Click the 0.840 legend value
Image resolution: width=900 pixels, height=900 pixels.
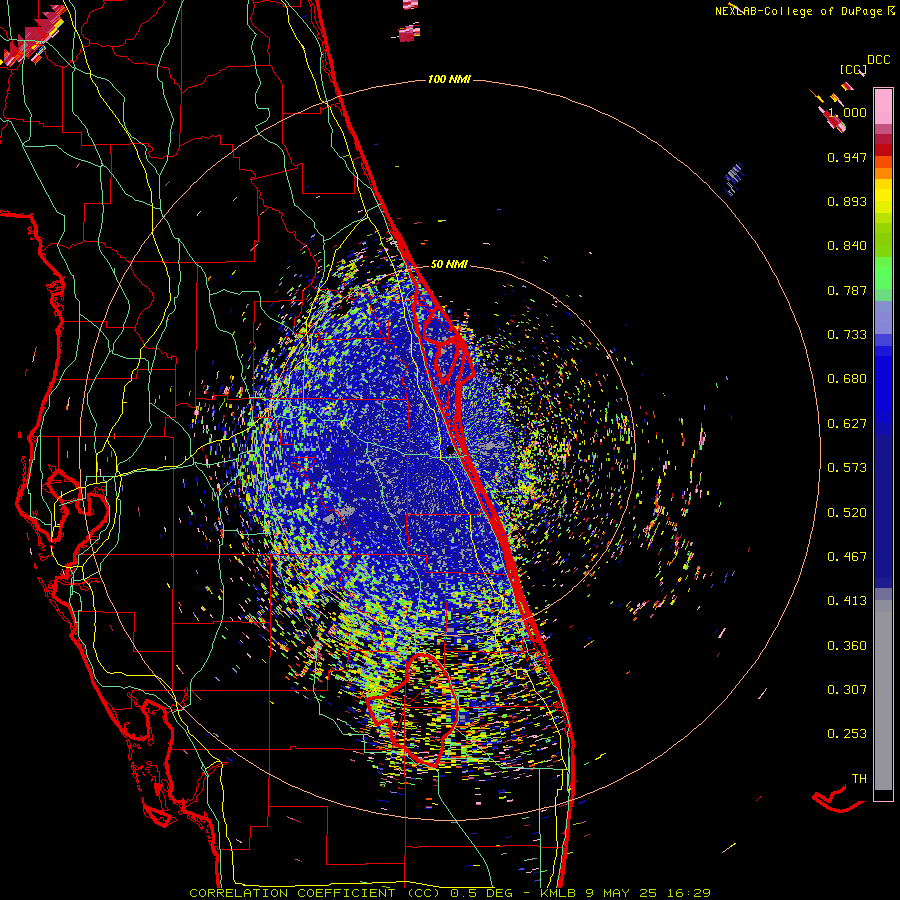pos(847,246)
